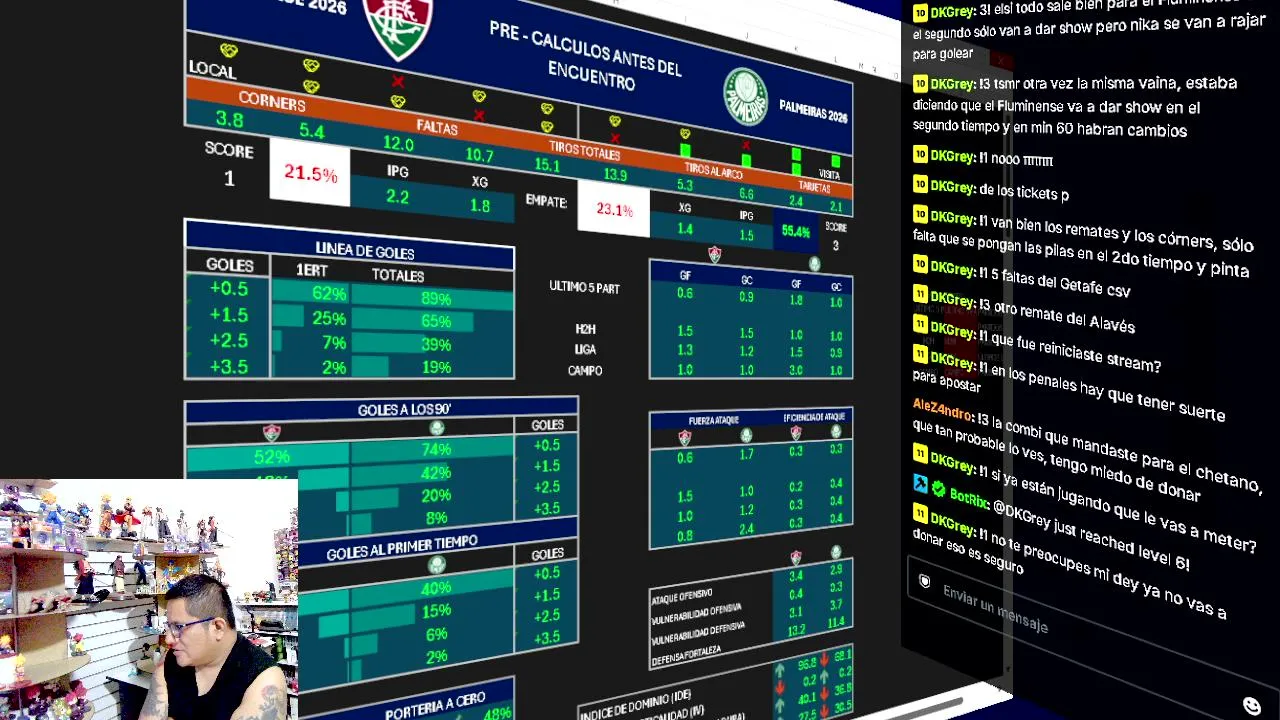Click the 74% value in GOLES A LOS 90'
Image resolution: width=1280 pixels, height=720 pixels.
click(x=436, y=450)
